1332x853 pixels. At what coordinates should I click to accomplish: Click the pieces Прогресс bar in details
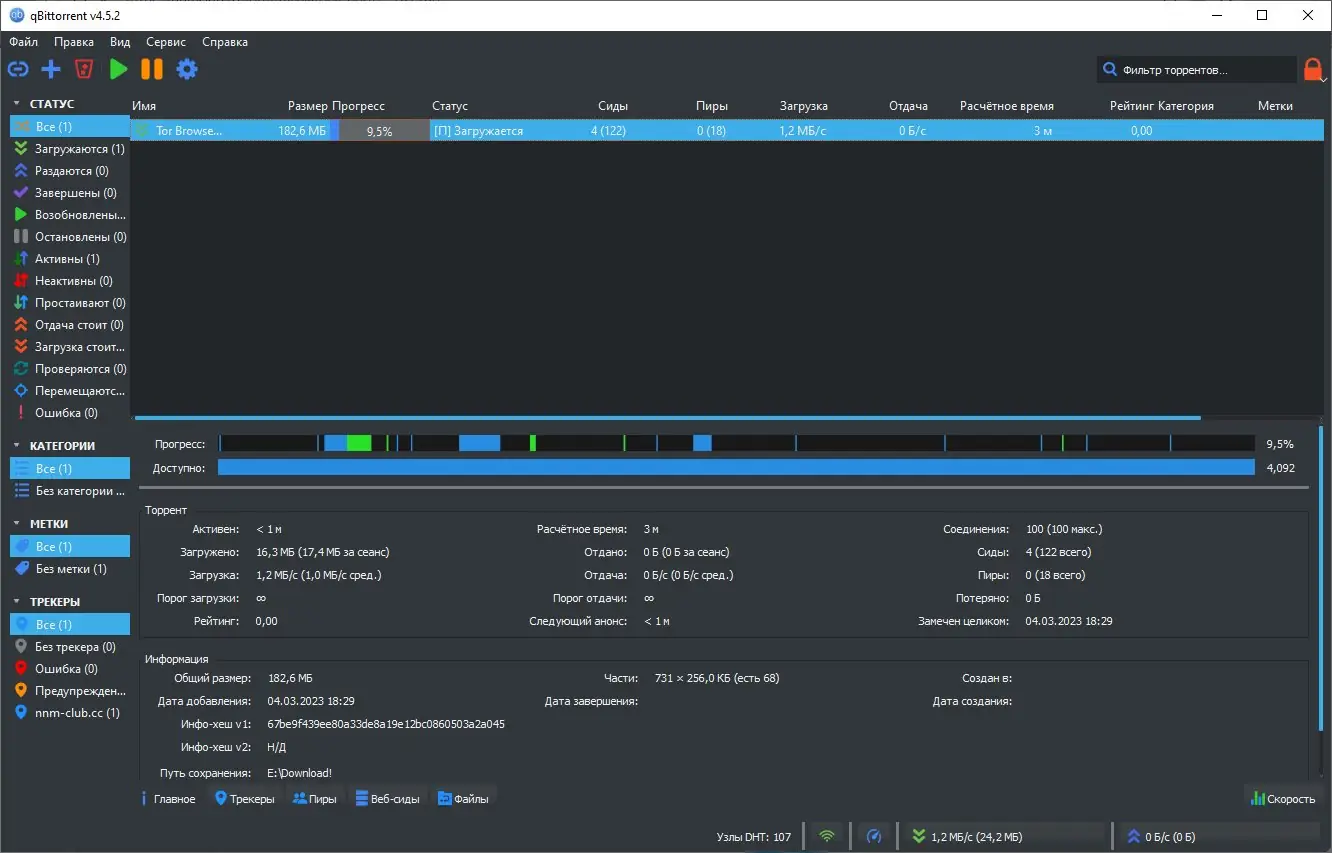[737, 443]
